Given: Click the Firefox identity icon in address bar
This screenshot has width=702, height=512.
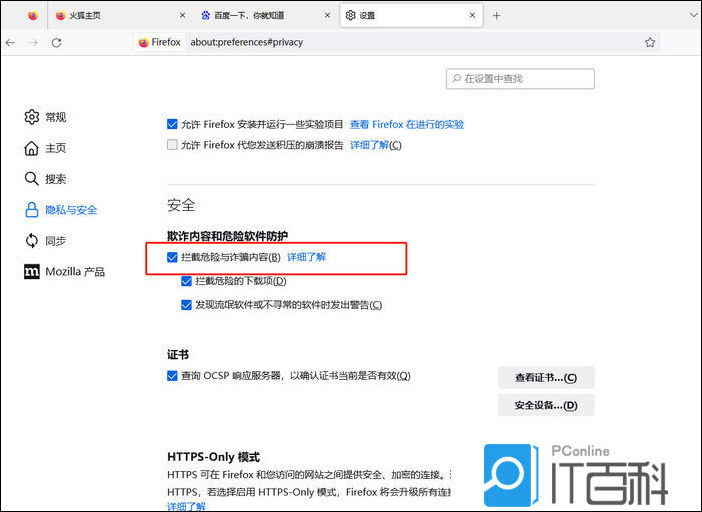Looking at the screenshot, I should point(160,43).
